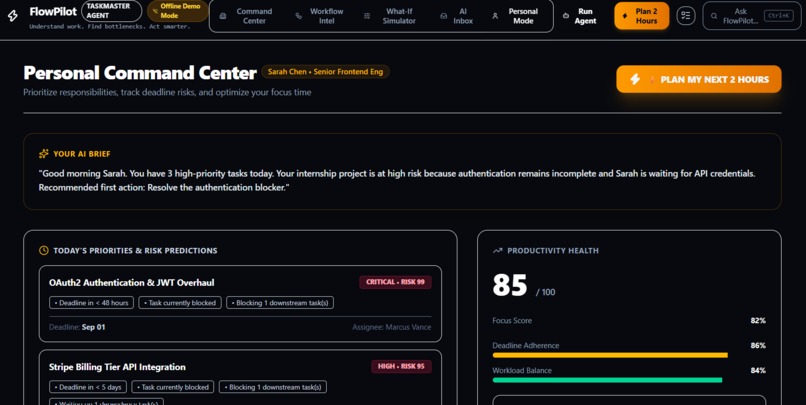Image resolution: width=806 pixels, height=405 pixels.
Task: Go to the AI Inbox tab
Action: pyautogui.click(x=459, y=16)
